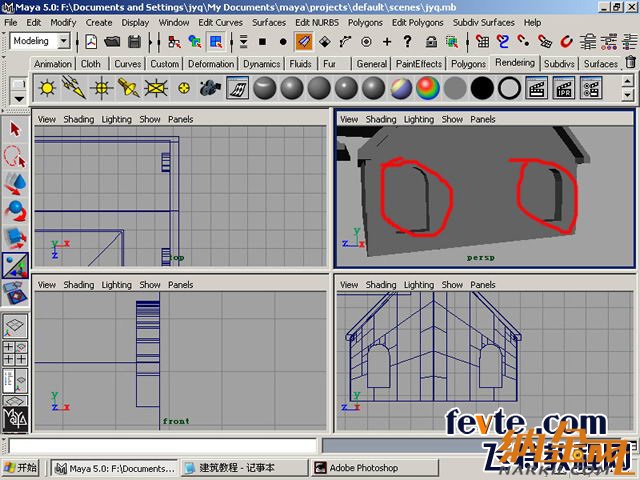Switch to four-view layout button

coord(15,353)
